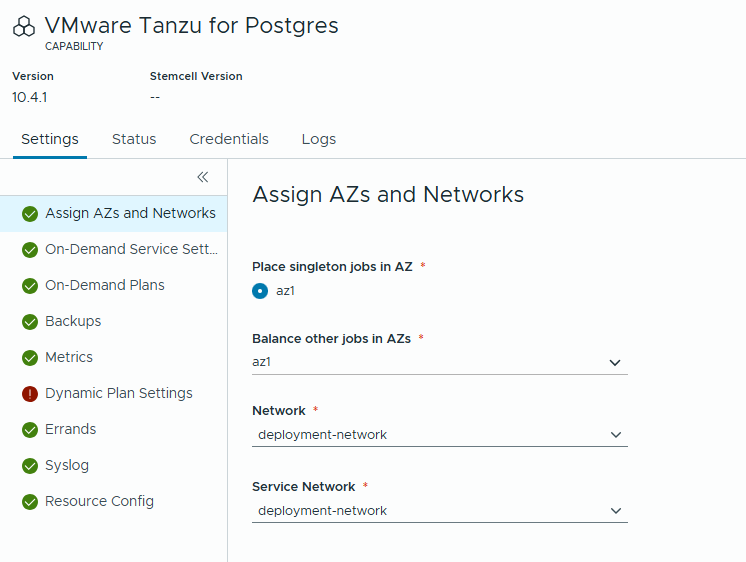Click the CAPABILITY label under the title

pos(74,46)
